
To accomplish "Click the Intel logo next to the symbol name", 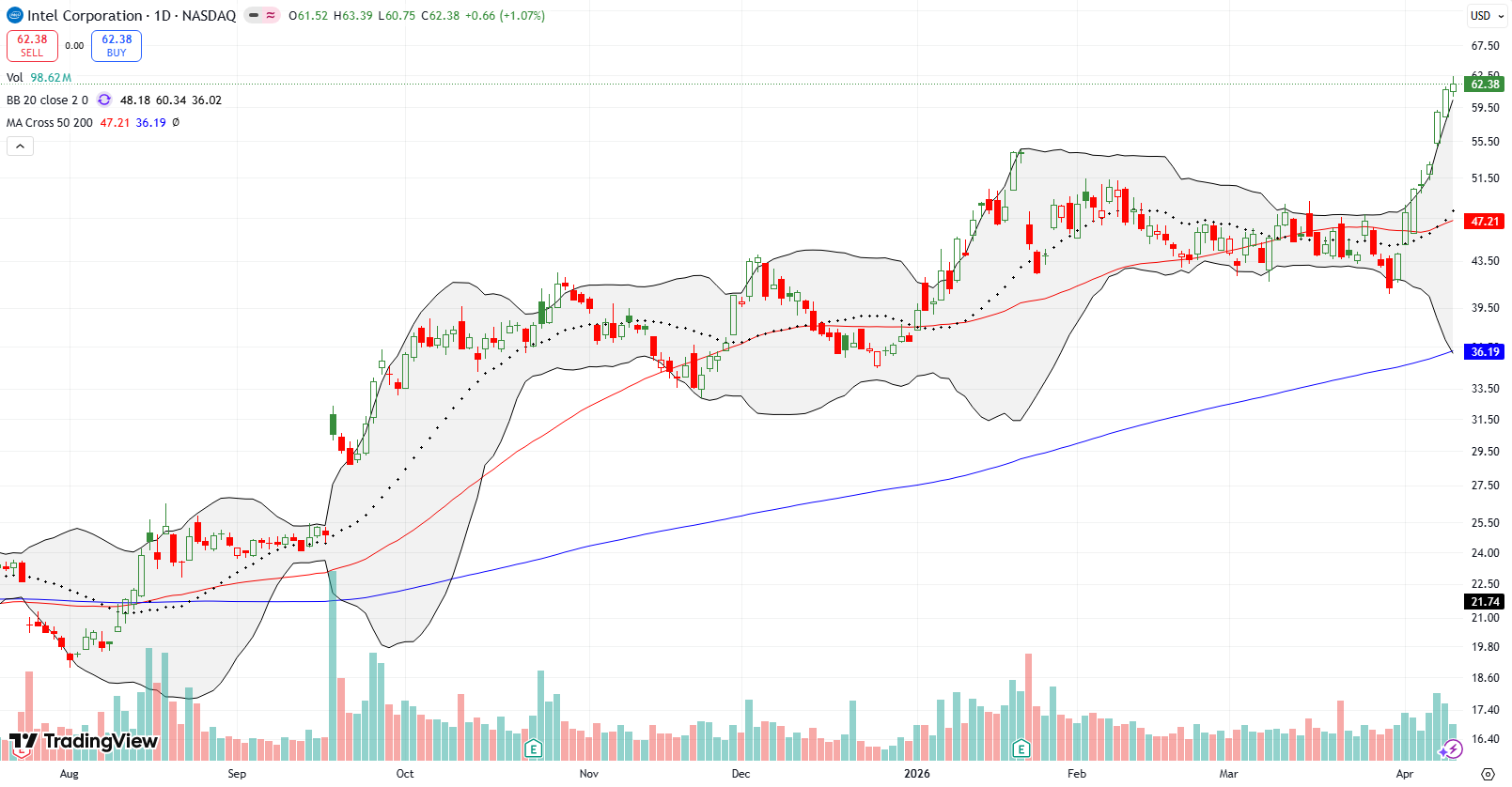I will tap(15, 15).
